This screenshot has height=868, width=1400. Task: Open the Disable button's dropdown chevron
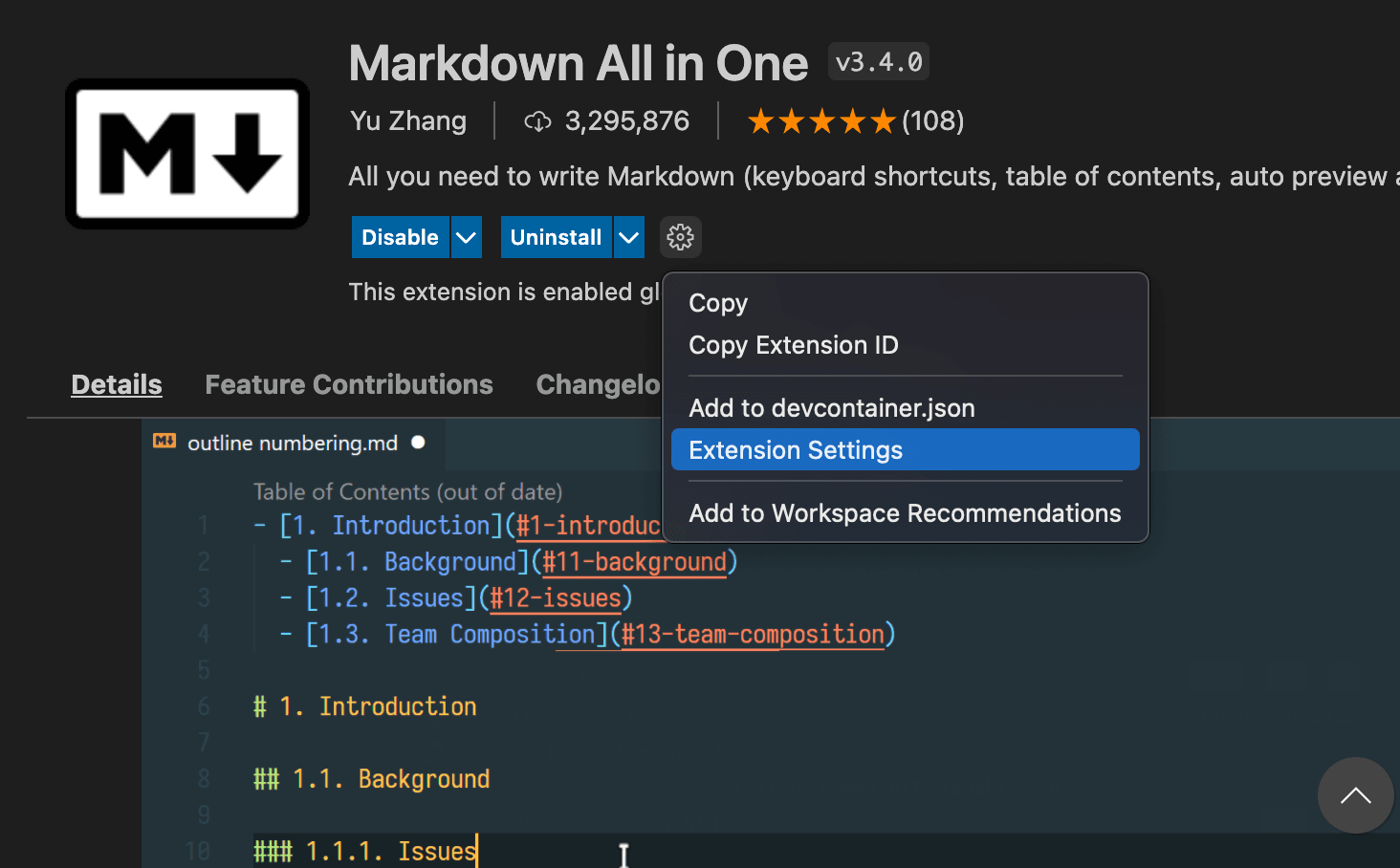[466, 236]
